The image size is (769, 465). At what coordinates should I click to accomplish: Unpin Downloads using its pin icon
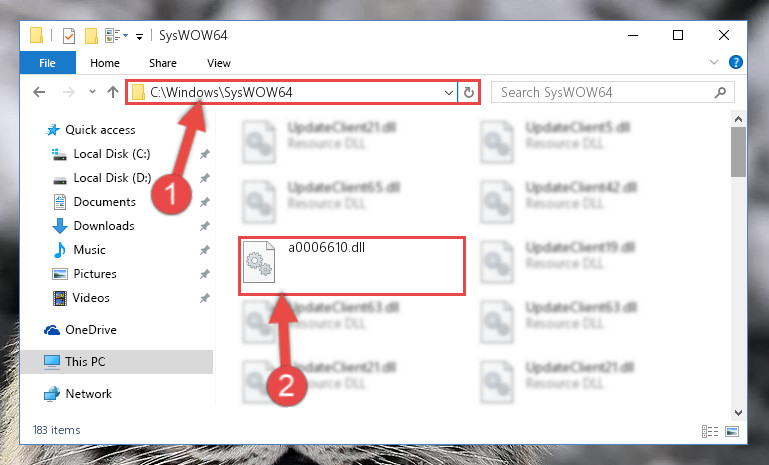(x=205, y=226)
